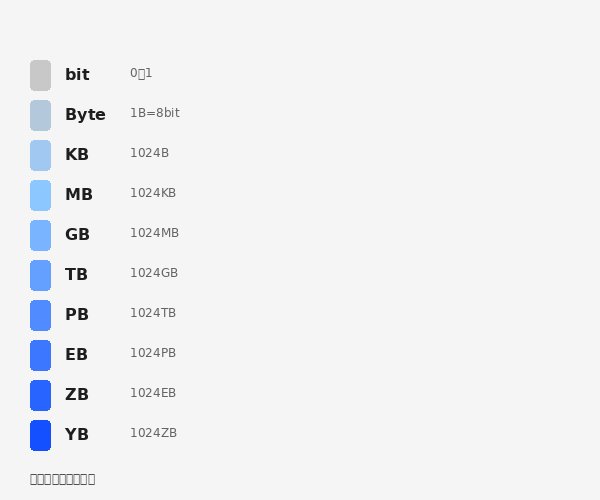Select the 1024MB description text
The width and height of the screenshot is (600, 500).
coord(155,233)
